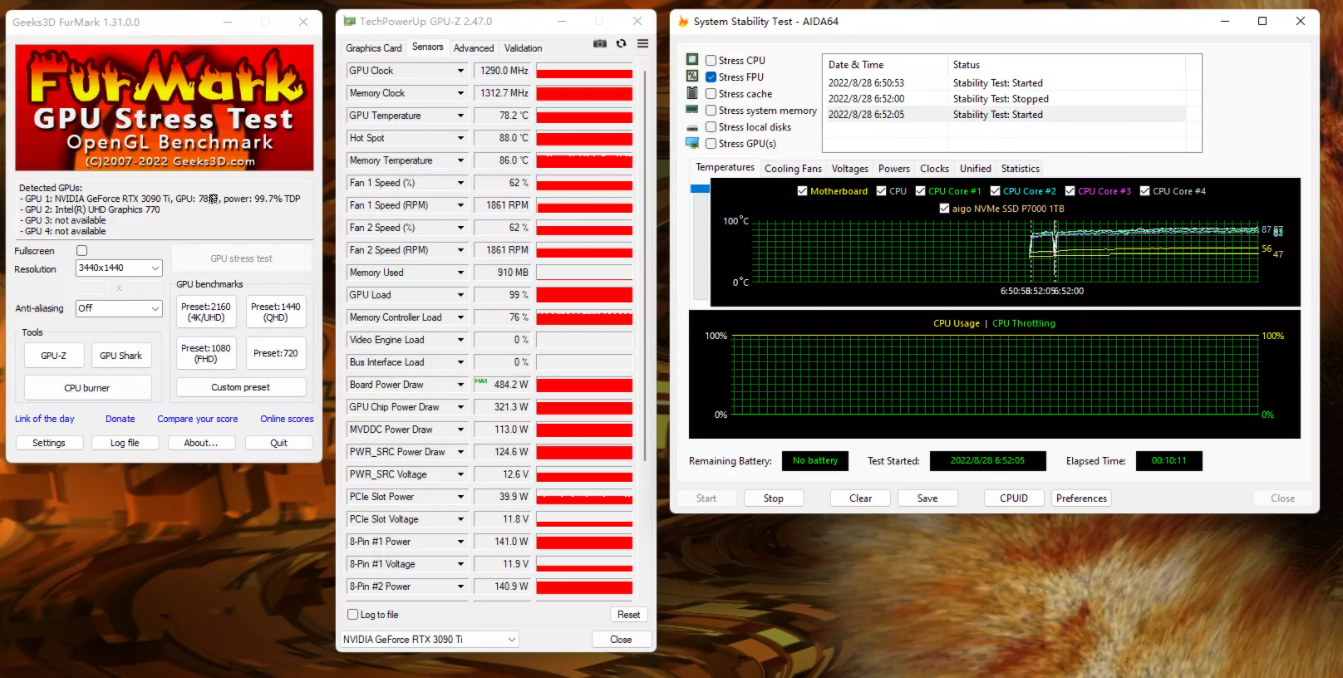Open GPU Temperature sensor dropdown arrow
Image resolution: width=1343 pixels, height=678 pixels.
[460, 115]
